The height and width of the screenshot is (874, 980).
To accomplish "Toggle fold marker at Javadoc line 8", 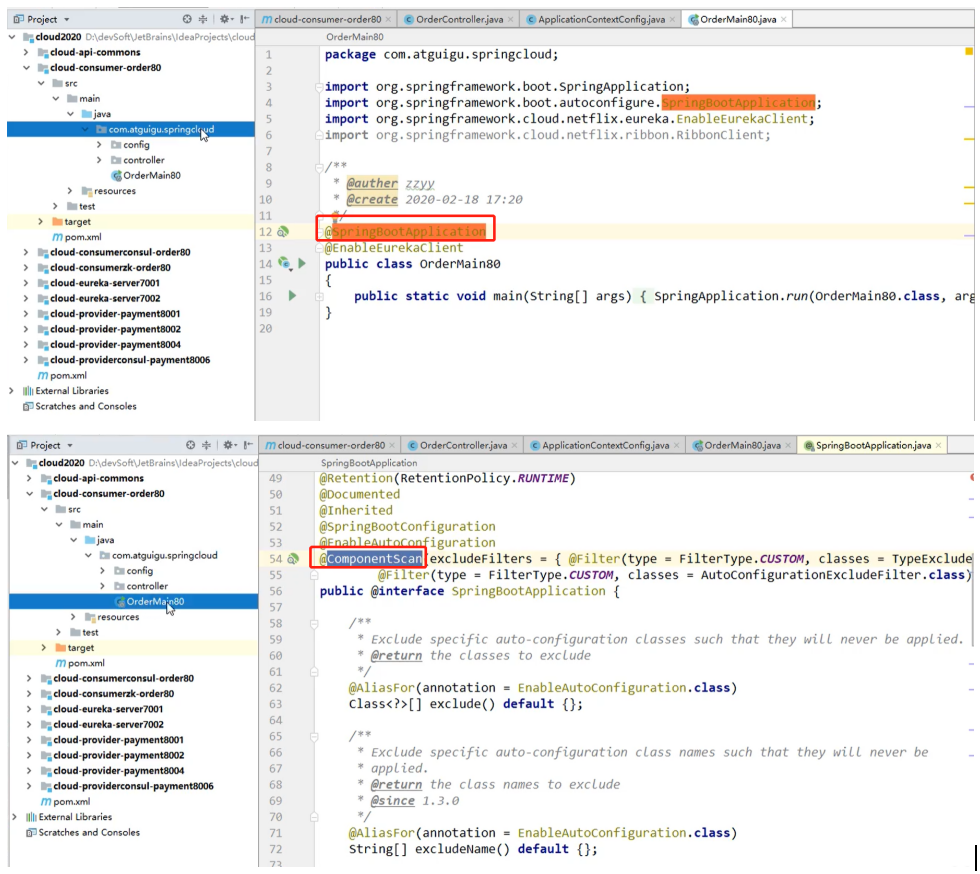I will [x=319, y=167].
